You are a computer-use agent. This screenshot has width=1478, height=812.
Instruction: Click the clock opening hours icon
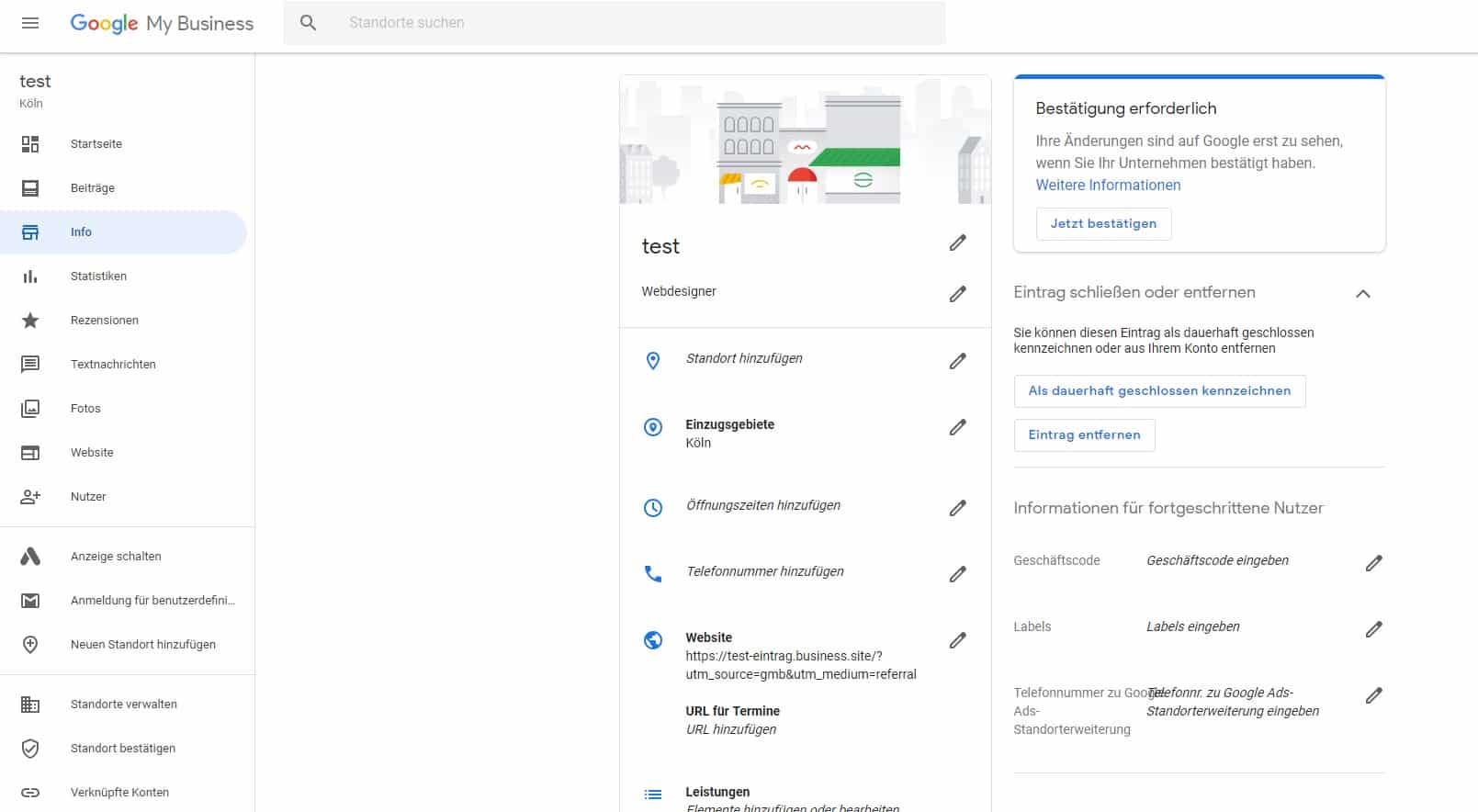653,508
